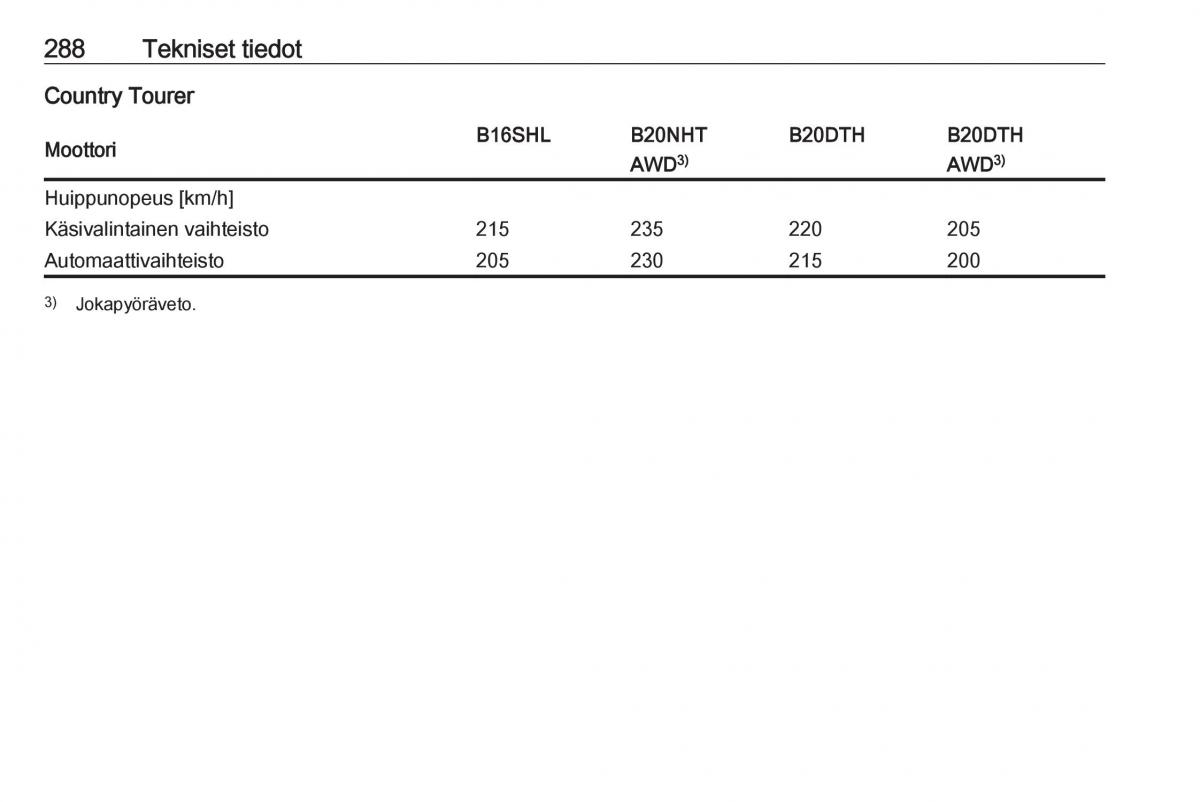Image resolution: width=1200 pixels, height=802 pixels.
Task: Select manual gearbox value 215
Action: pyautogui.click(x=492, y=229)
